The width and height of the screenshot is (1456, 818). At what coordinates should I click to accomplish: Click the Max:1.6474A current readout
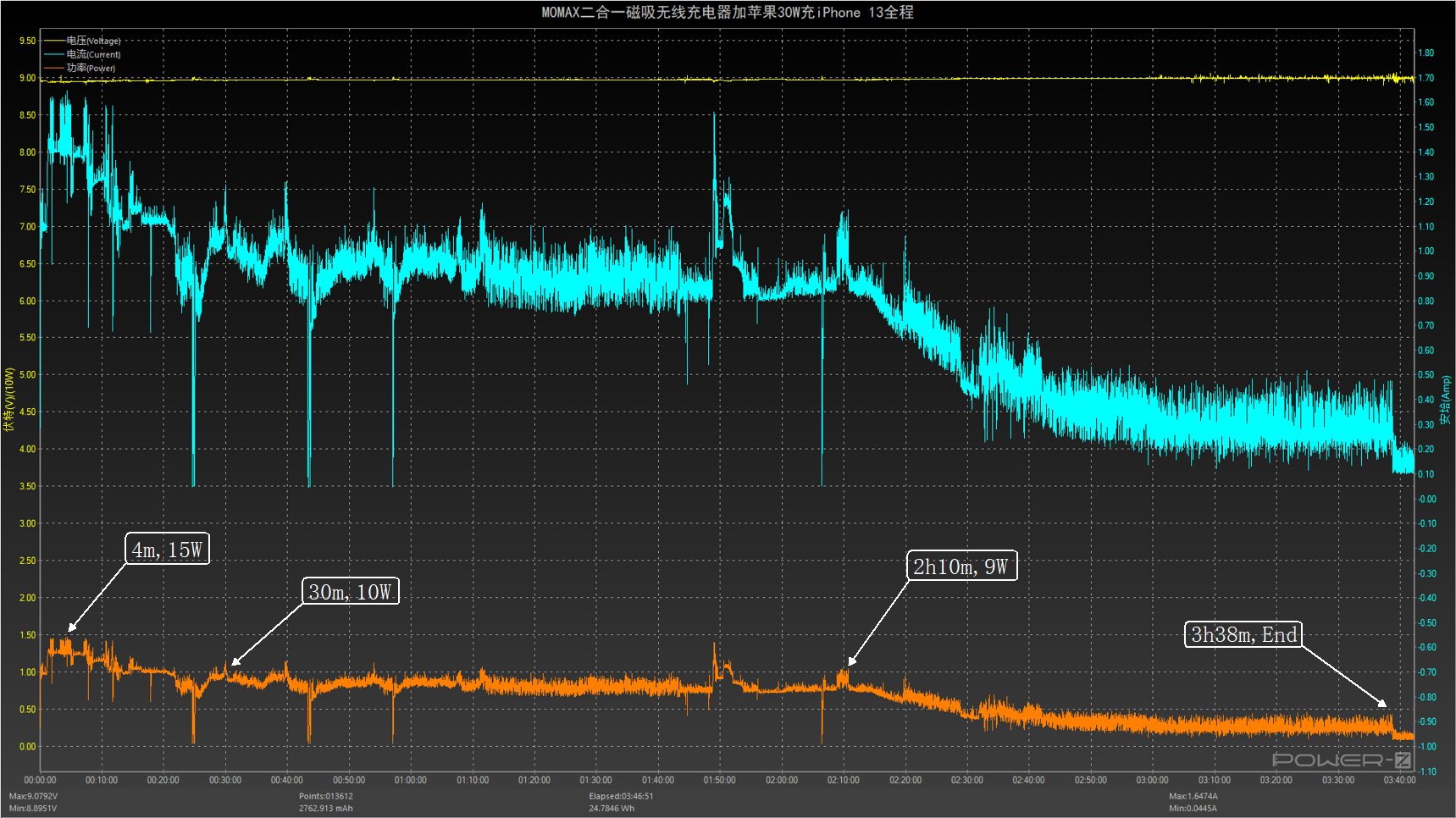tap(1193, 796)
